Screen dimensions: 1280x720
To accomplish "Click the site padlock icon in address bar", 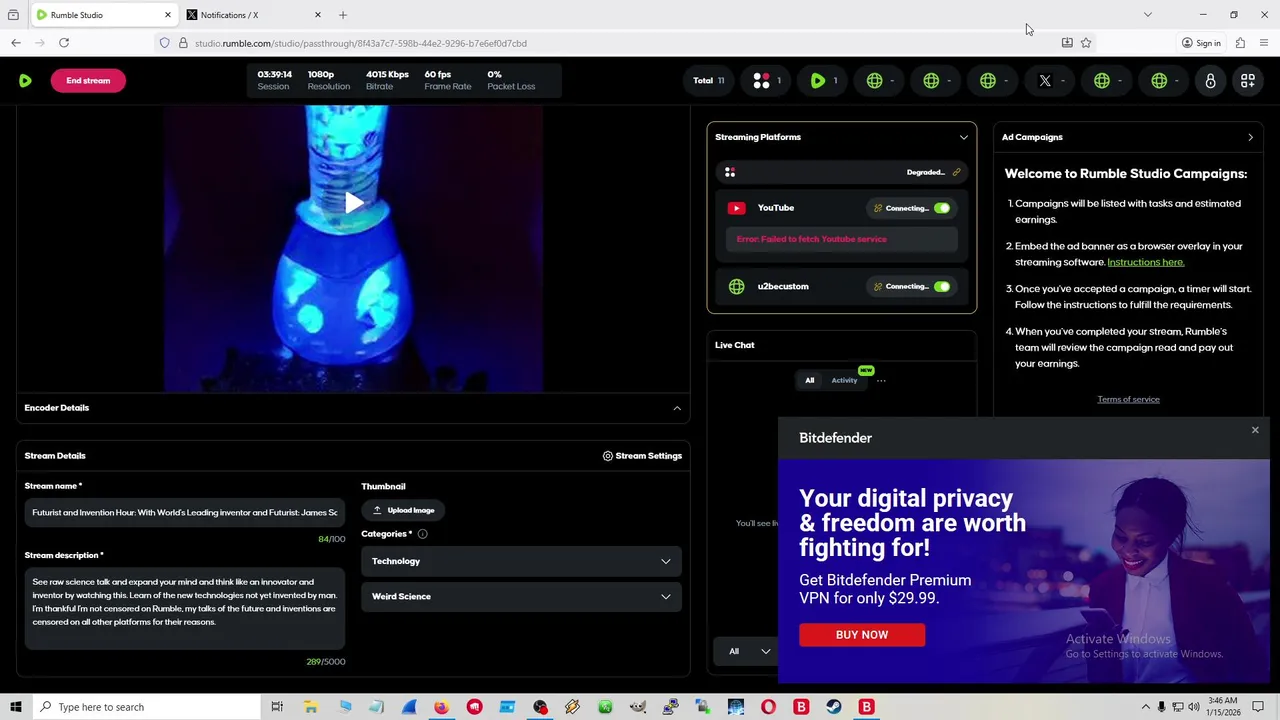I will [x=183, y=43].
